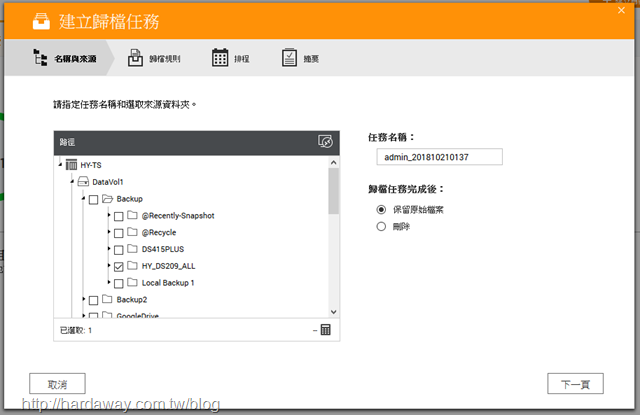Go to the archive rules step

pyautogui.click(x=154, y=58)
